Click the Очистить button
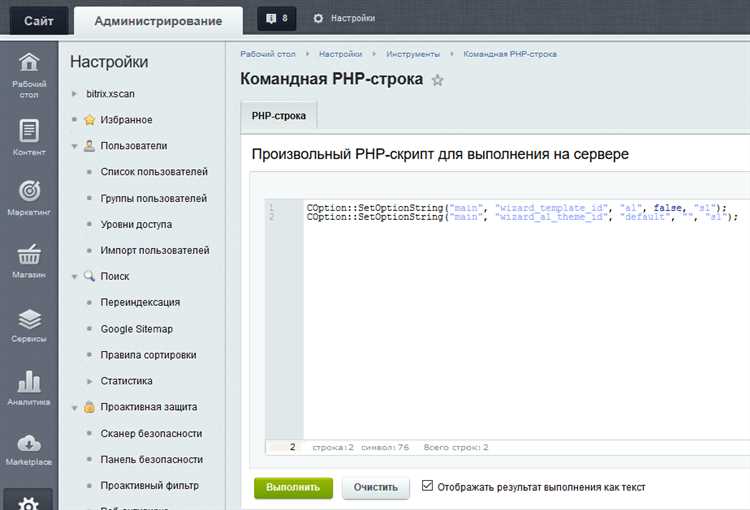This screenshot has width=750, height=510. click(375, 488)
